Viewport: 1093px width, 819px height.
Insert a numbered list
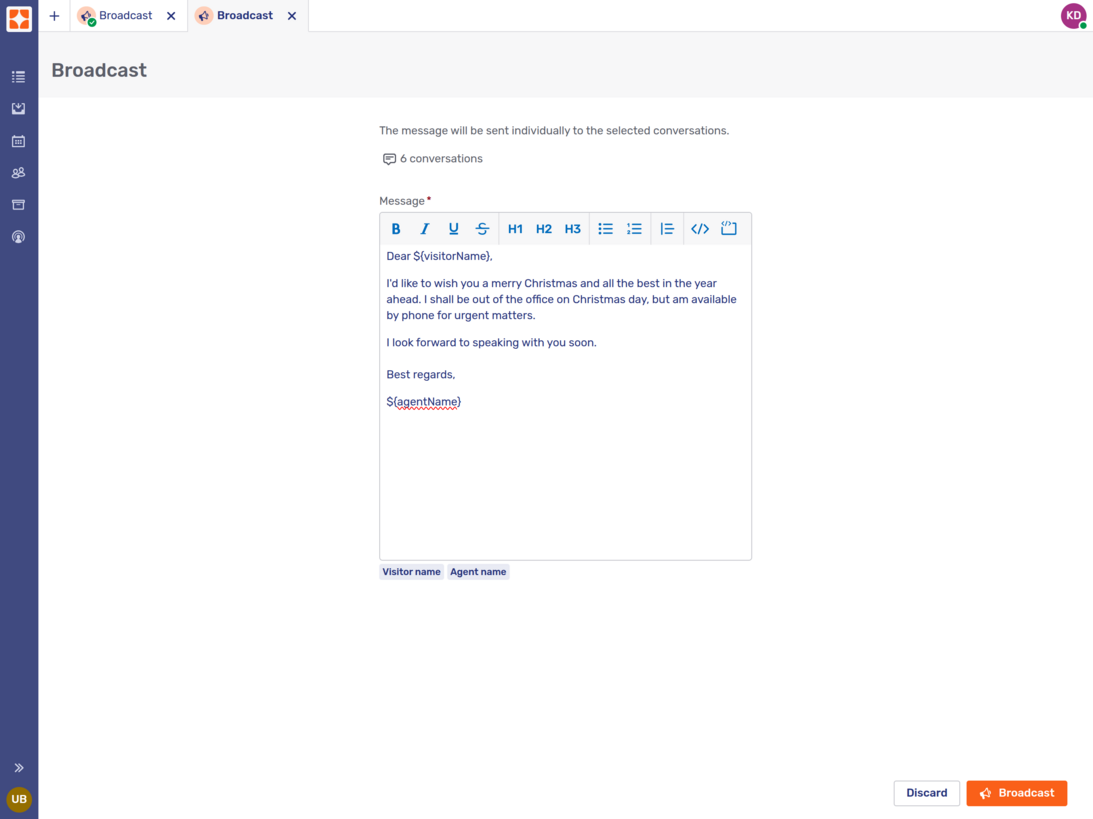click(x=635, y=228)
